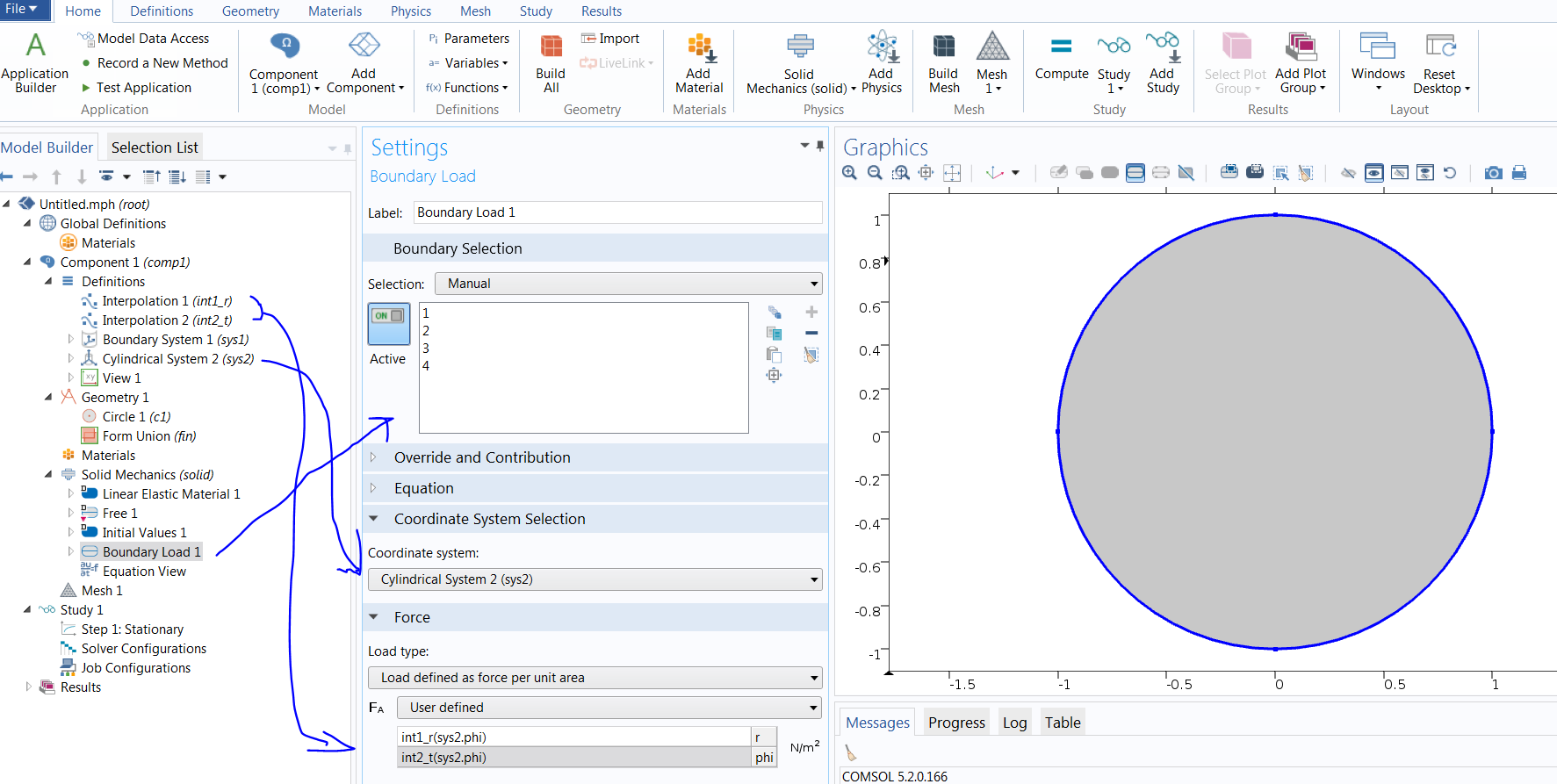Open the Coordinate system dropdown
Image resolution: width=1557 pixels, height=784 pixels.
coord(595,579)
